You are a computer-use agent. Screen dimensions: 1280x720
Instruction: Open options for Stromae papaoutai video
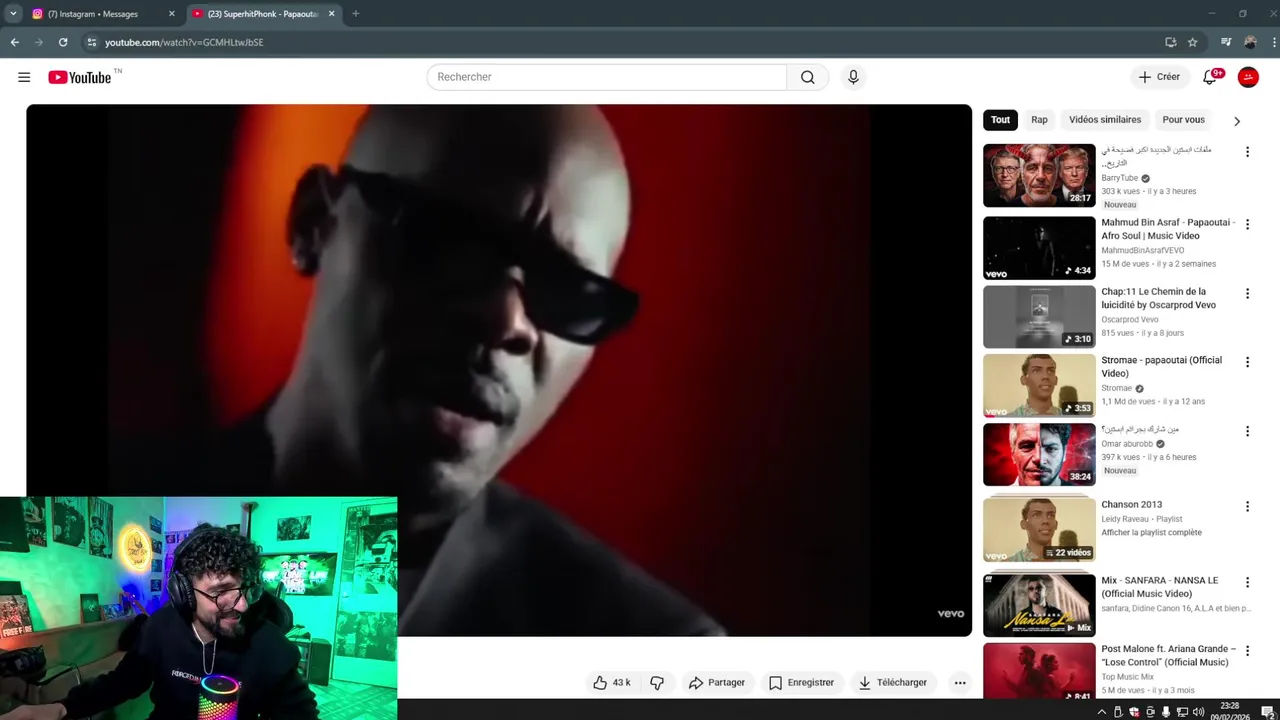pos(1247,362)
